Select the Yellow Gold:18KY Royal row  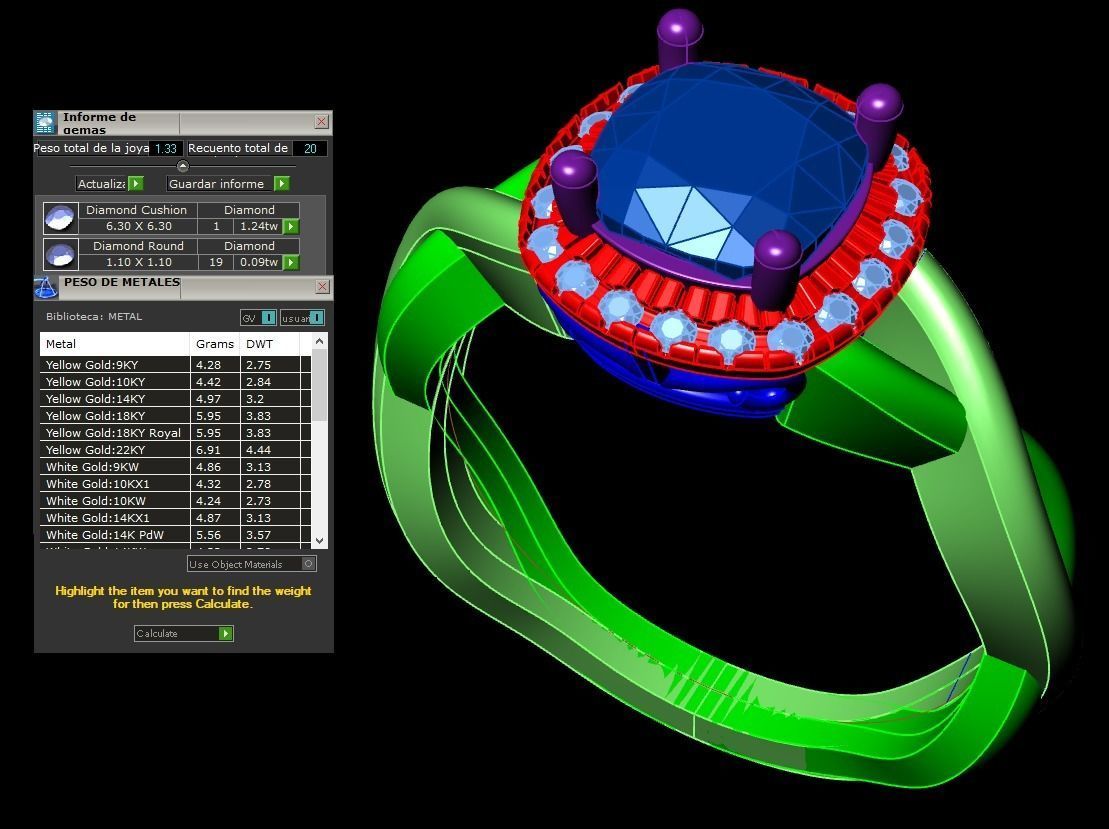pyautogui.click(x=175, y=433)
